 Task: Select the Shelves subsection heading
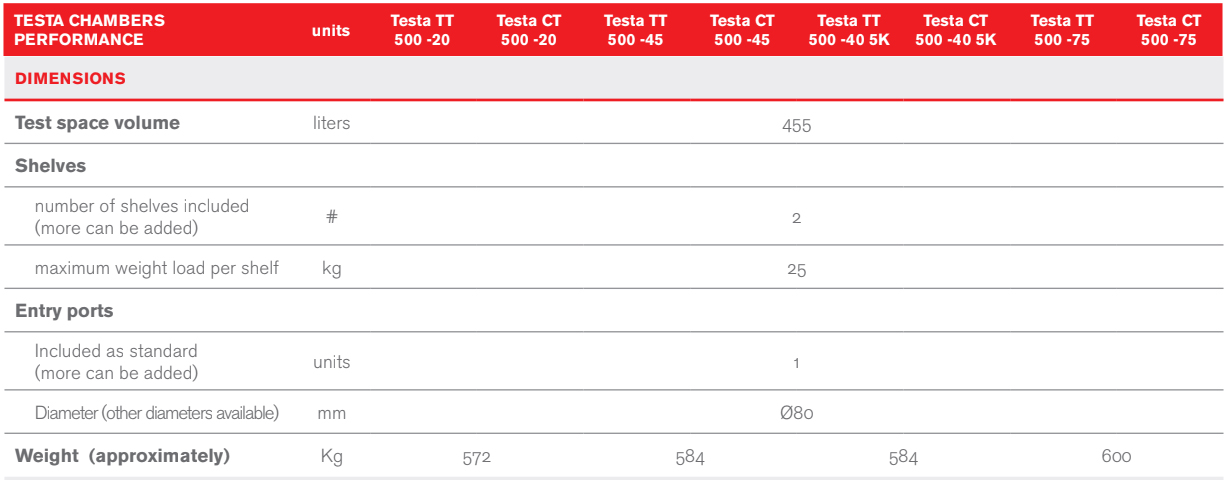click(50, 166)
